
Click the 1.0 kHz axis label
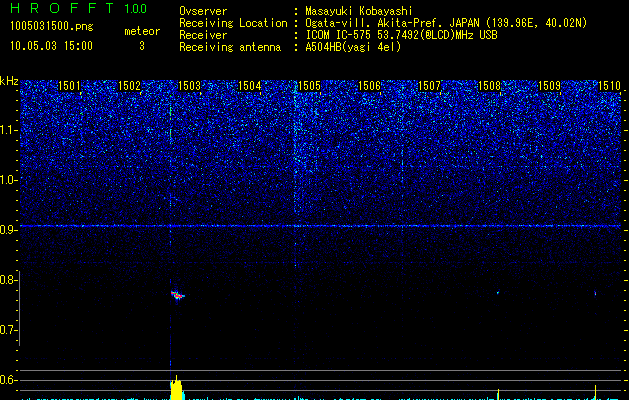[x=8, y=180]
